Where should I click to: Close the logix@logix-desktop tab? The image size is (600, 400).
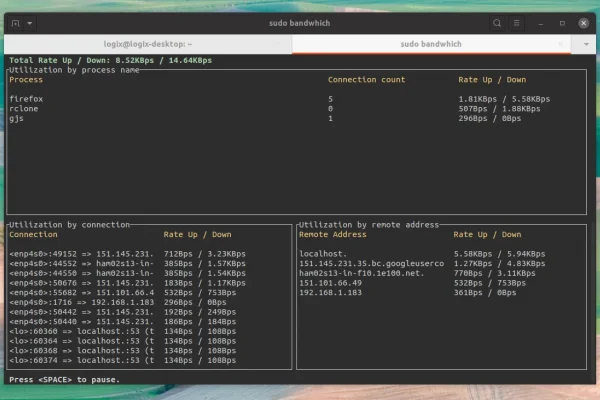tap(278, 44)
